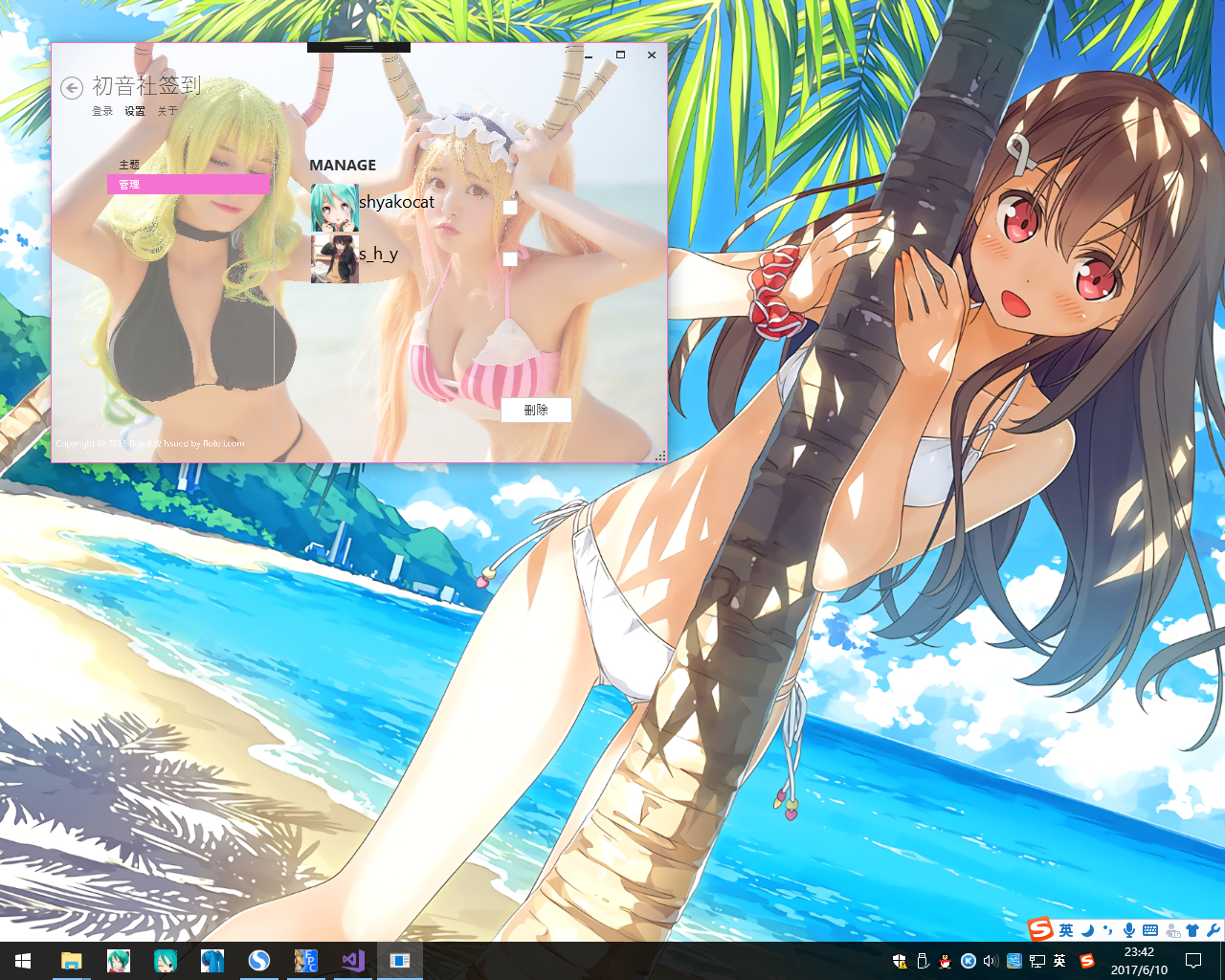Close the 初音社签到 window
The height and width of the screenshot is (980, 1225).
[x=652, y=56]
